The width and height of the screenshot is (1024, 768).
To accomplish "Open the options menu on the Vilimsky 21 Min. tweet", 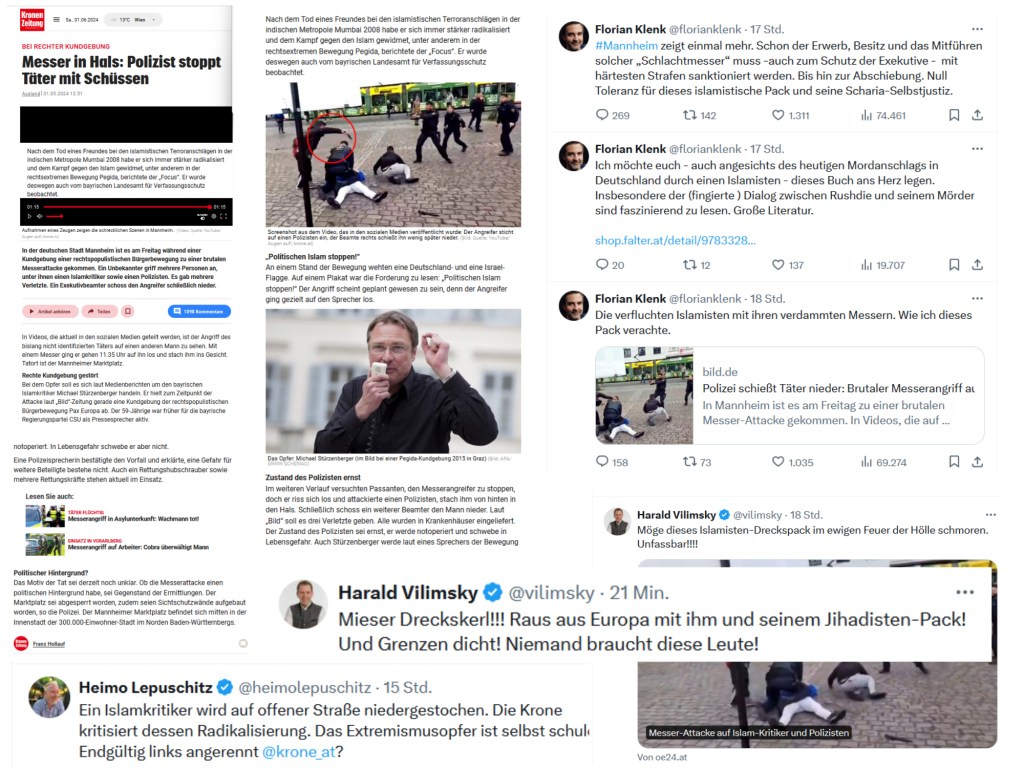I will [965, 592].
